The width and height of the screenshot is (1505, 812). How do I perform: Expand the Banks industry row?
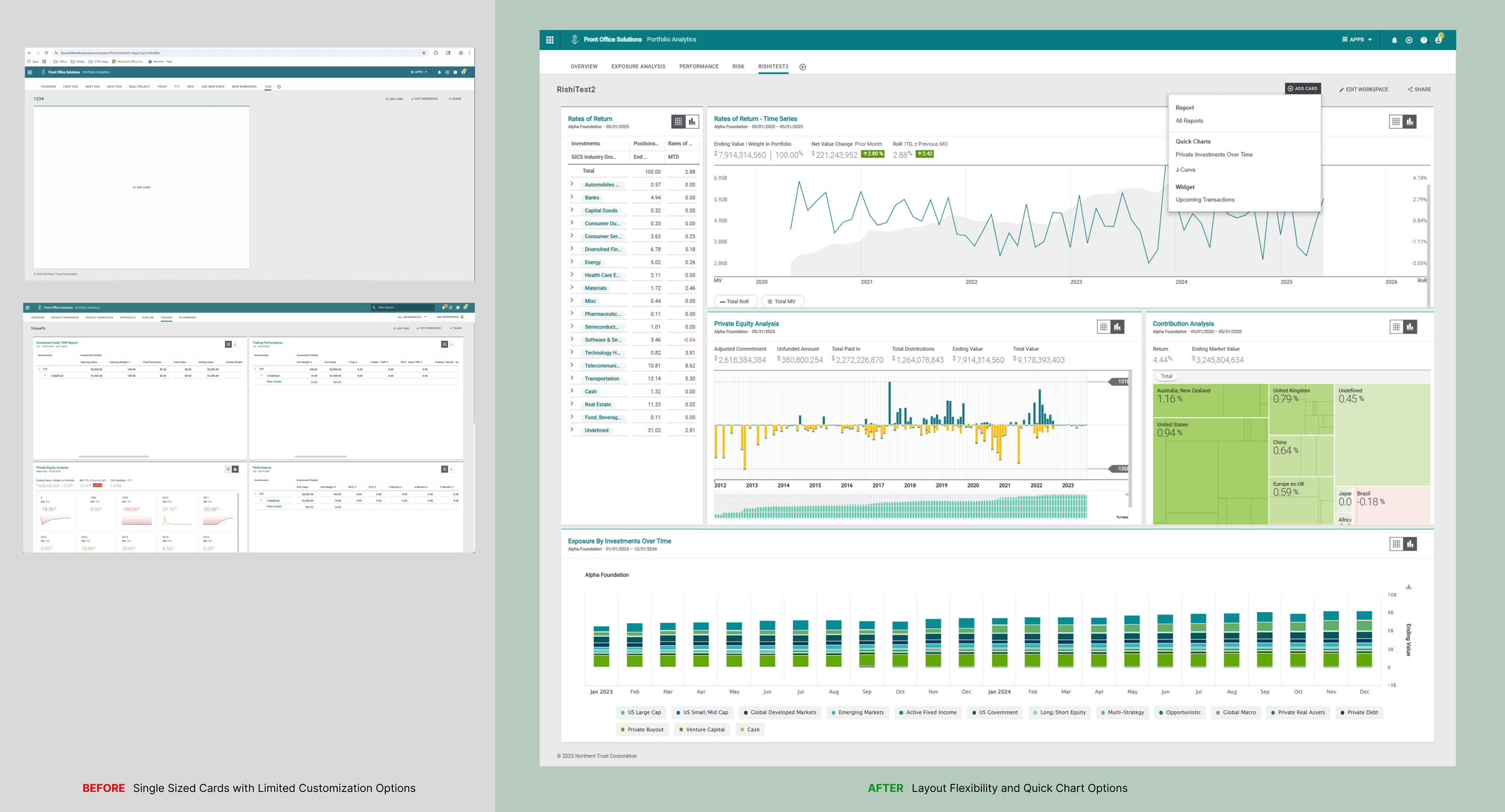click(x=572, y=197)
